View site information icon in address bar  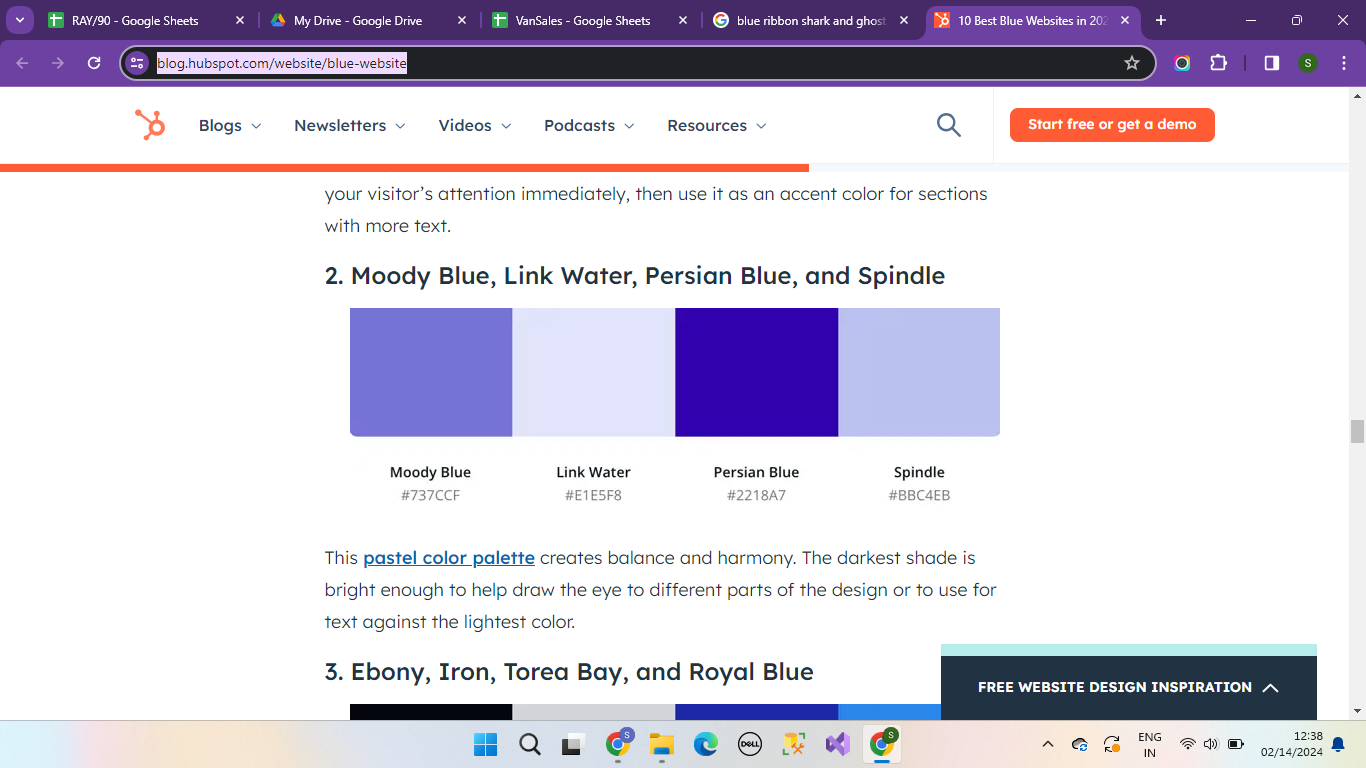coord(138,63)
